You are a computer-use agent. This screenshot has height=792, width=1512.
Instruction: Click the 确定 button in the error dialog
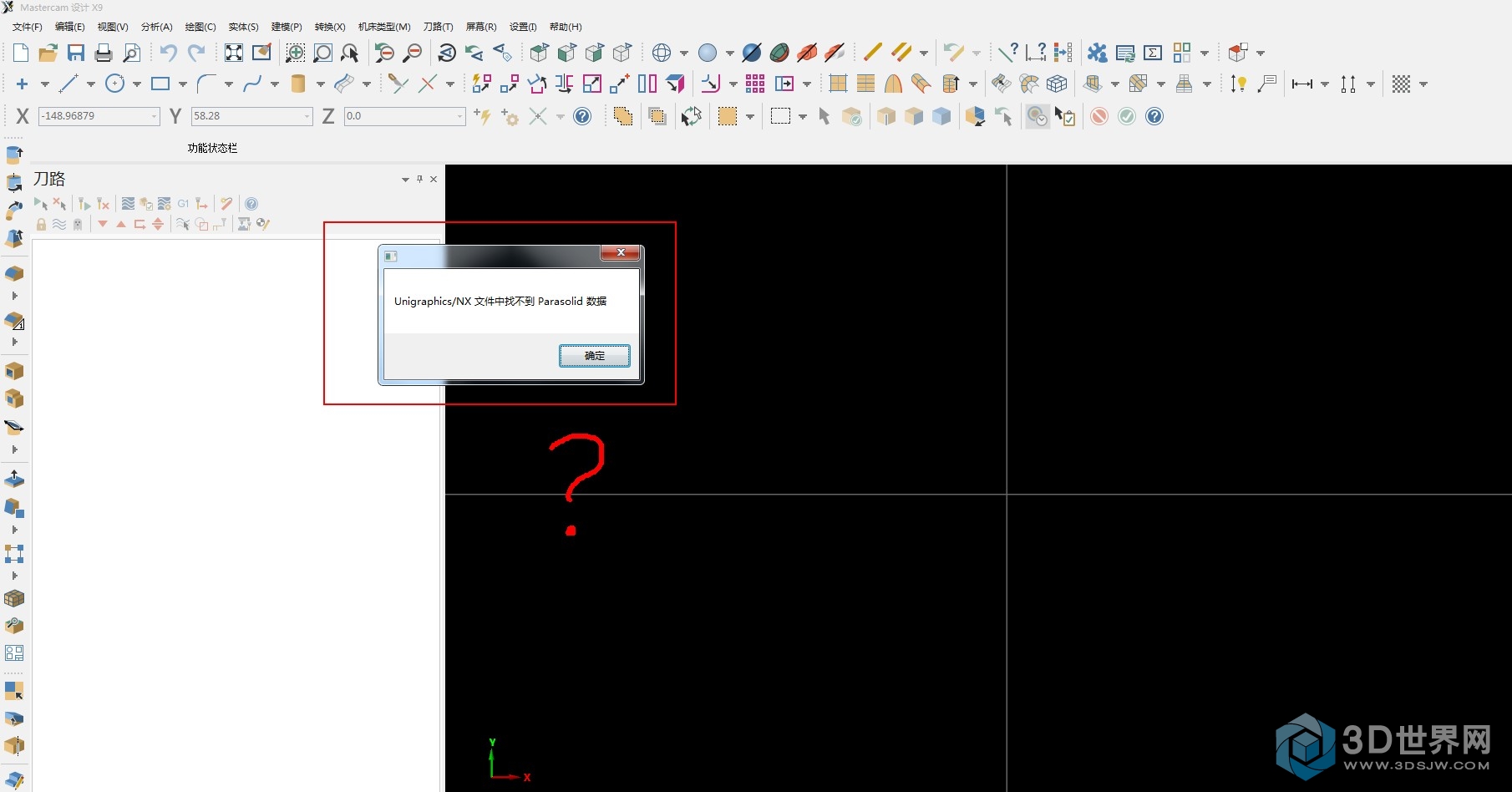pyautogui.click(x=595, y=356)
